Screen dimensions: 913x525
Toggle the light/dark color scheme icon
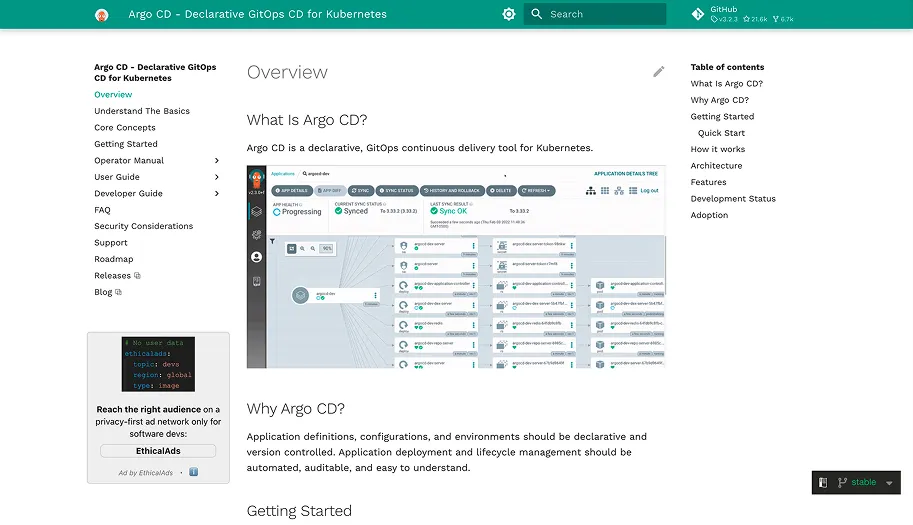[x=509, y=14]
